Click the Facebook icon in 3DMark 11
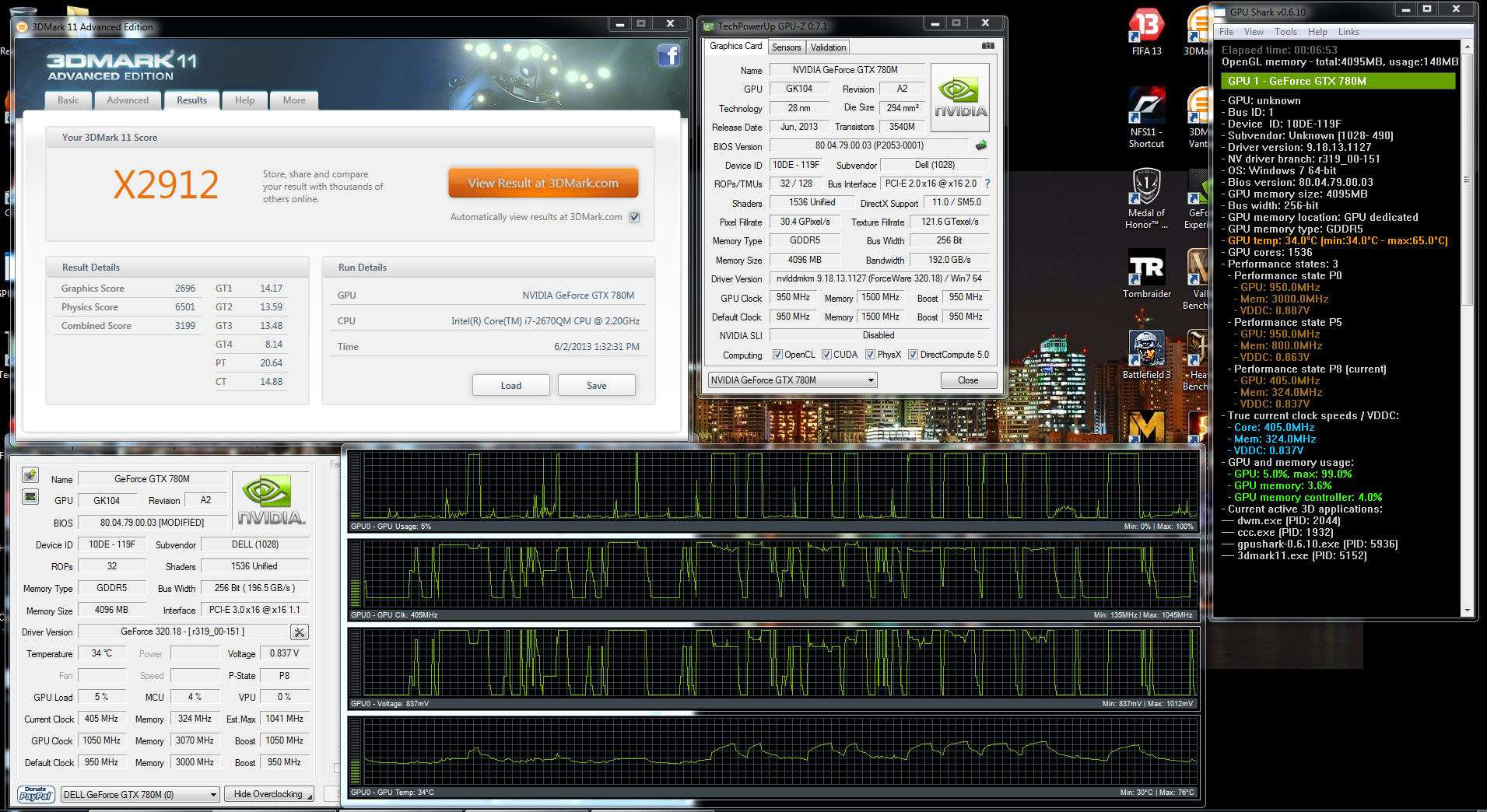The image size is (1487, 812). tap(669, 55)
